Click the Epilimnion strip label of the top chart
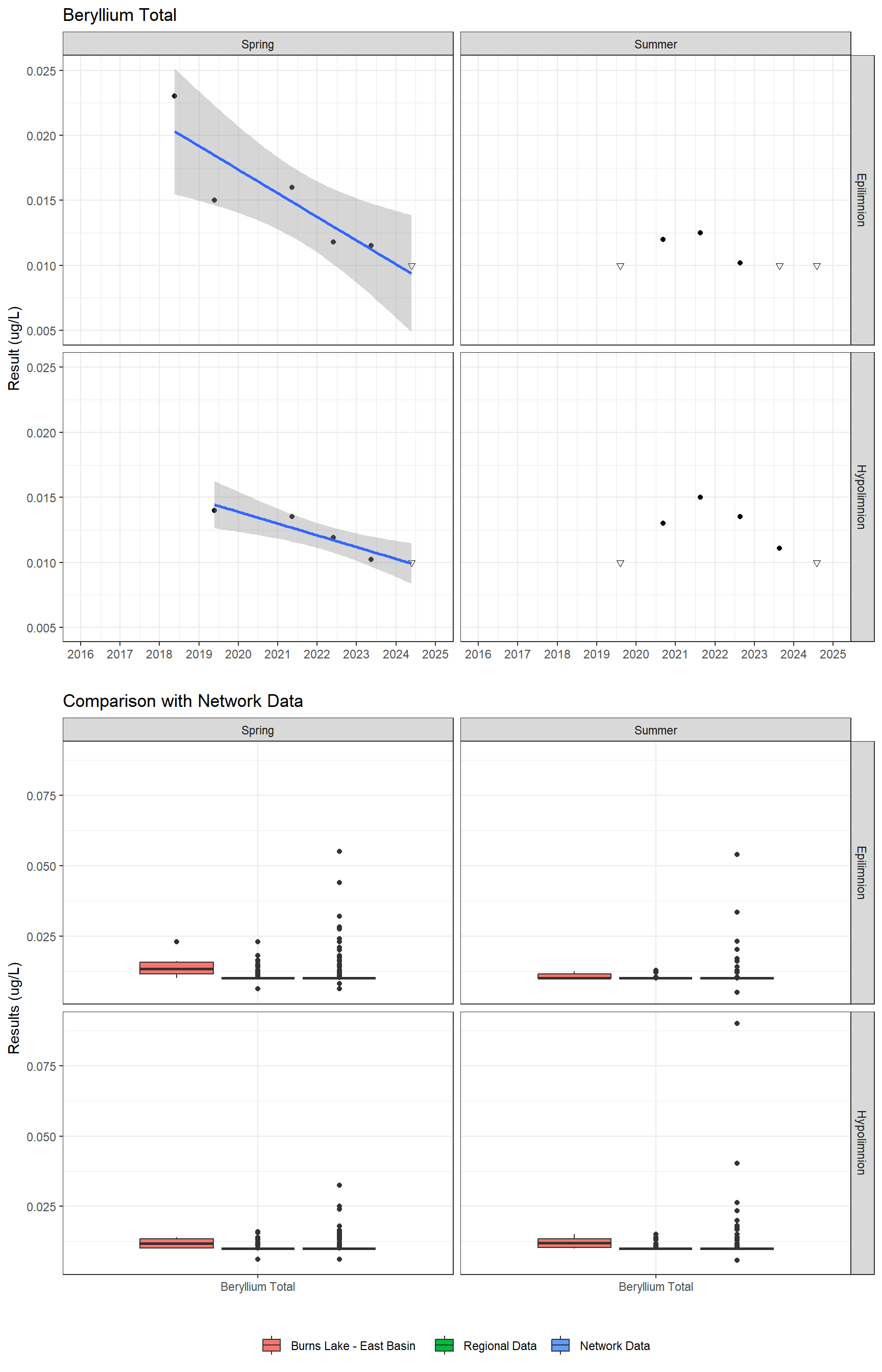 pyautogui.click(x=862, y=200)
